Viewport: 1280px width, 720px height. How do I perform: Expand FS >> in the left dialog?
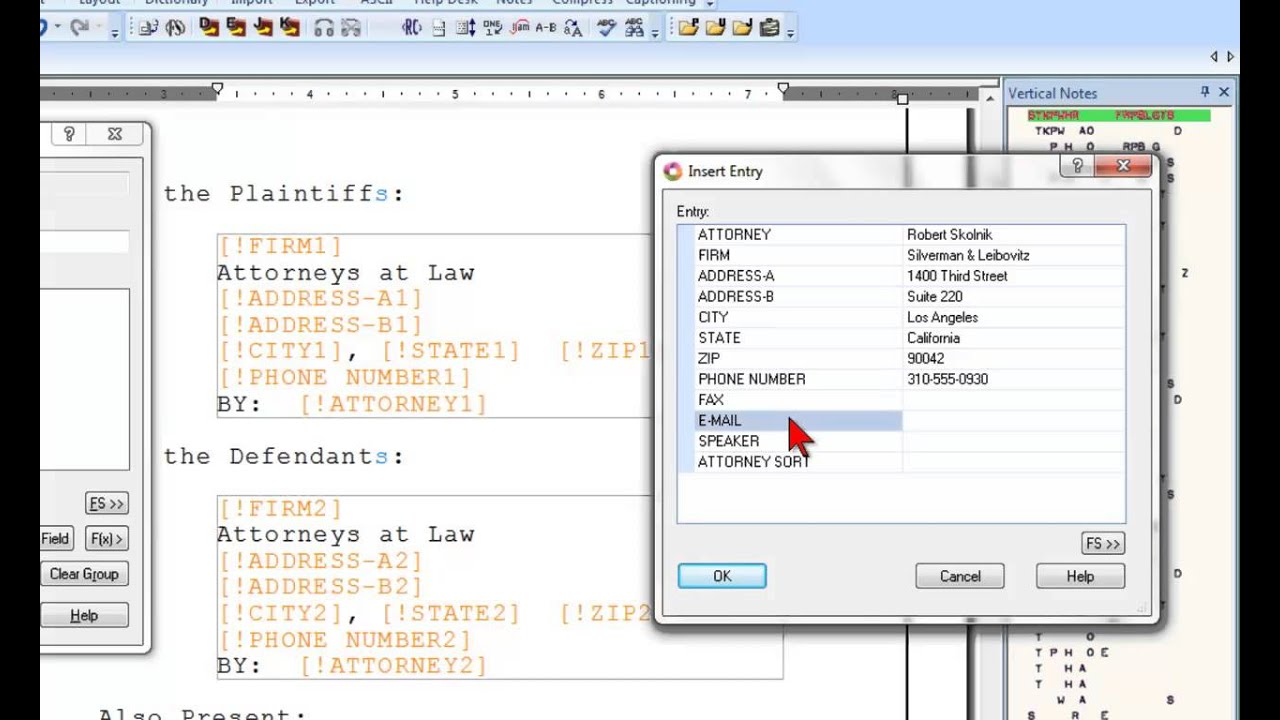coord(107,504)
